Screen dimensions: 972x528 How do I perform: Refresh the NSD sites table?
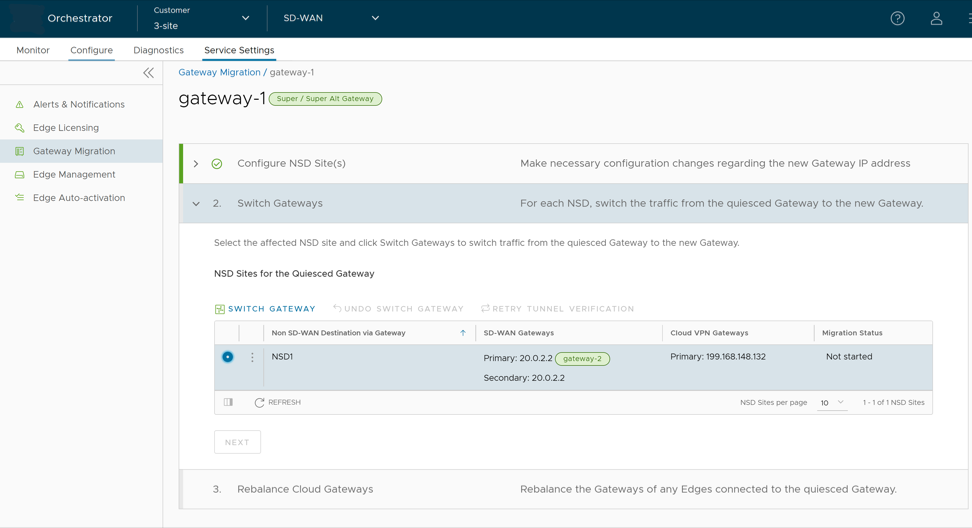click(277, 402)
